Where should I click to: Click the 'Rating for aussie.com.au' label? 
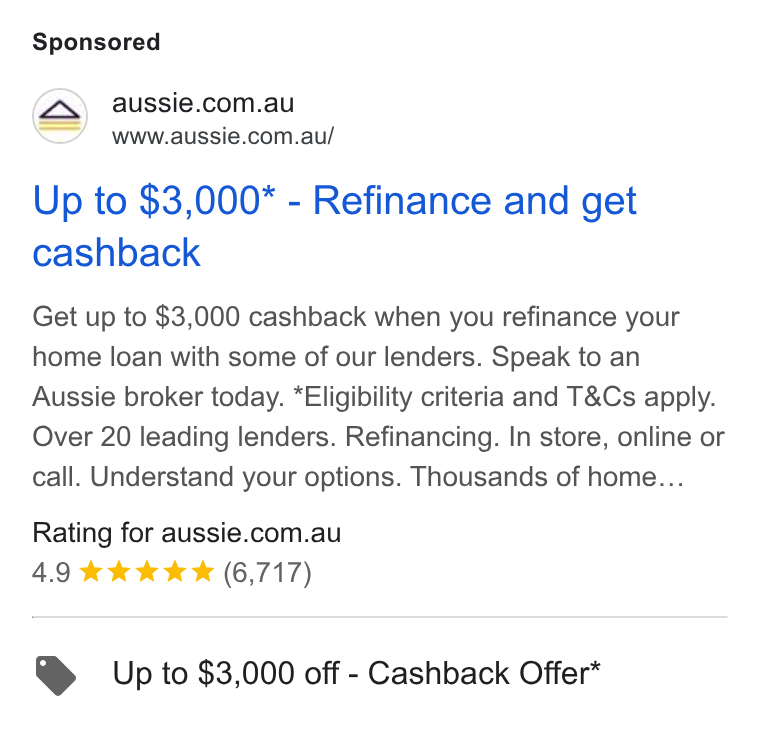pos(187,533)
